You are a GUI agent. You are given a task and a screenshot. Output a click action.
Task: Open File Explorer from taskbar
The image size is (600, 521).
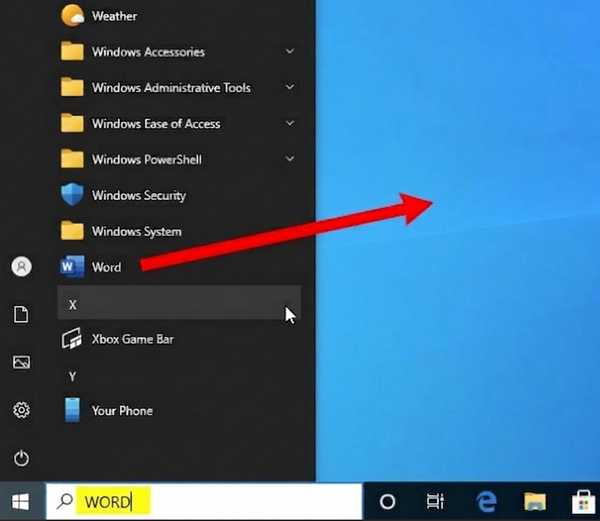pyautogui.click(x=535, y=501)
